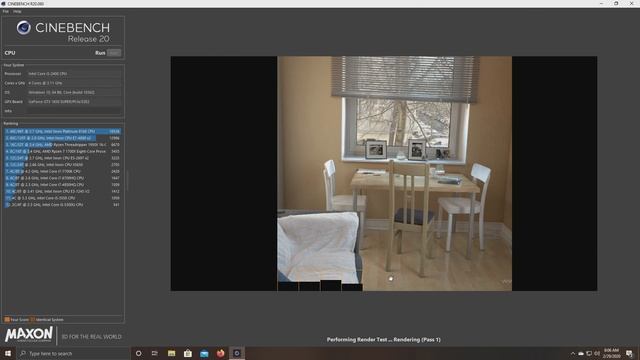Click the Your Score legend swatch
Screen dimensions: 640x360
tap(7, 320)
